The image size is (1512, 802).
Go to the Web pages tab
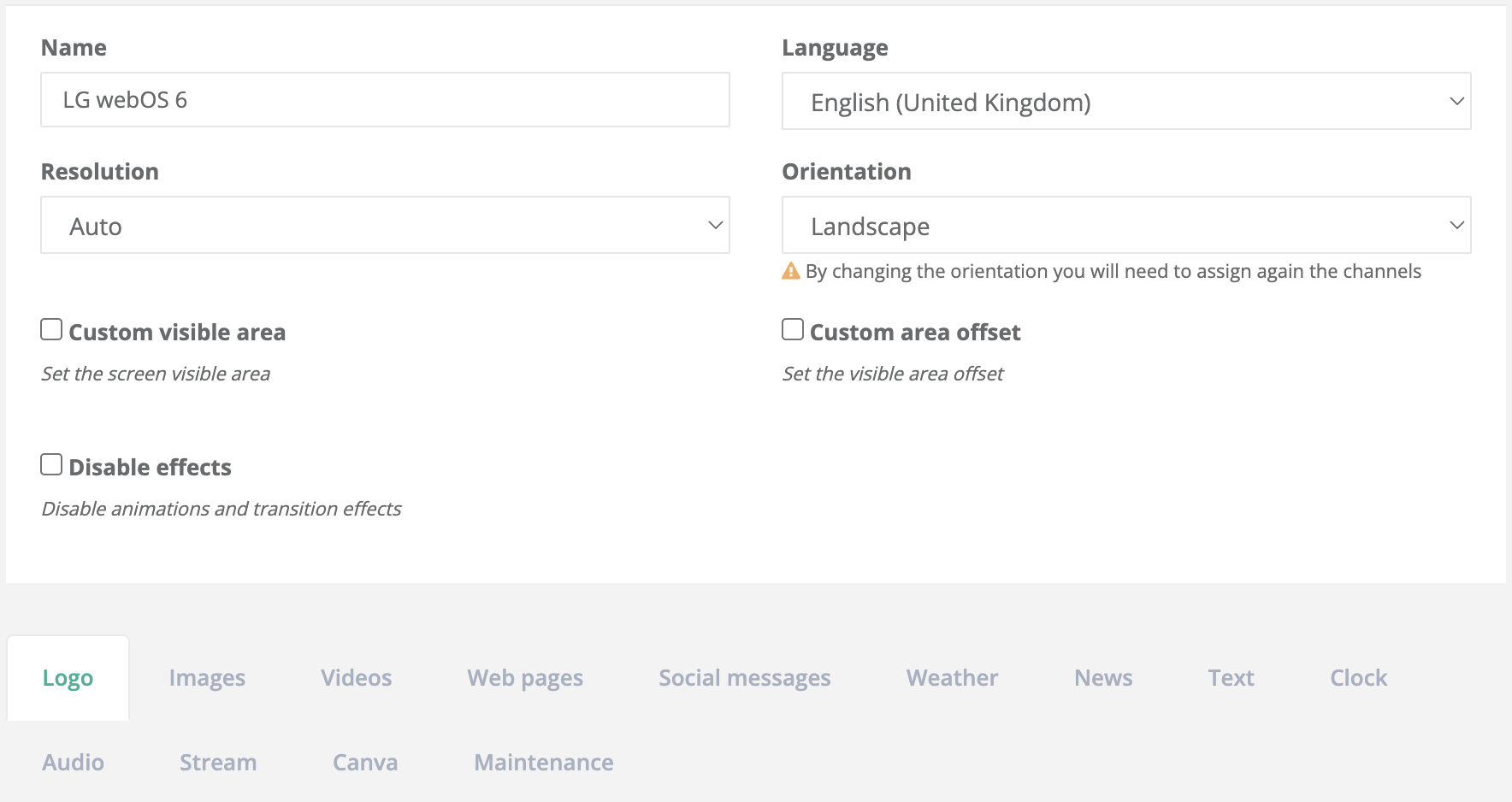pyautogui.click(x=525, y=678)
